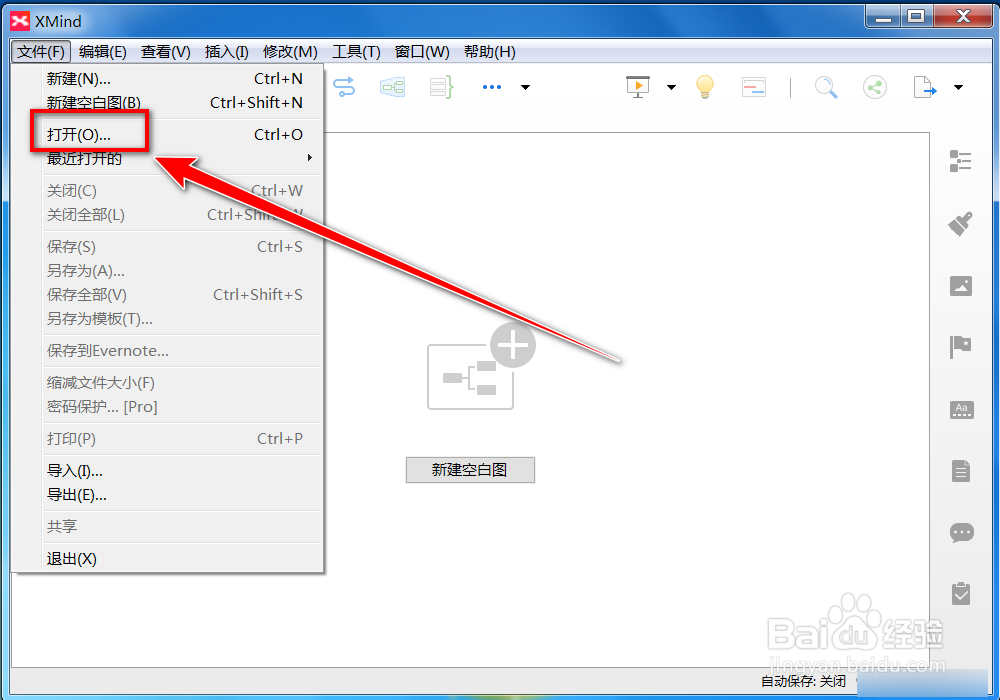Click the summary bracket icon in toolbar
1000x700 pixels.
pyautogui.click(x=441, y=87)
